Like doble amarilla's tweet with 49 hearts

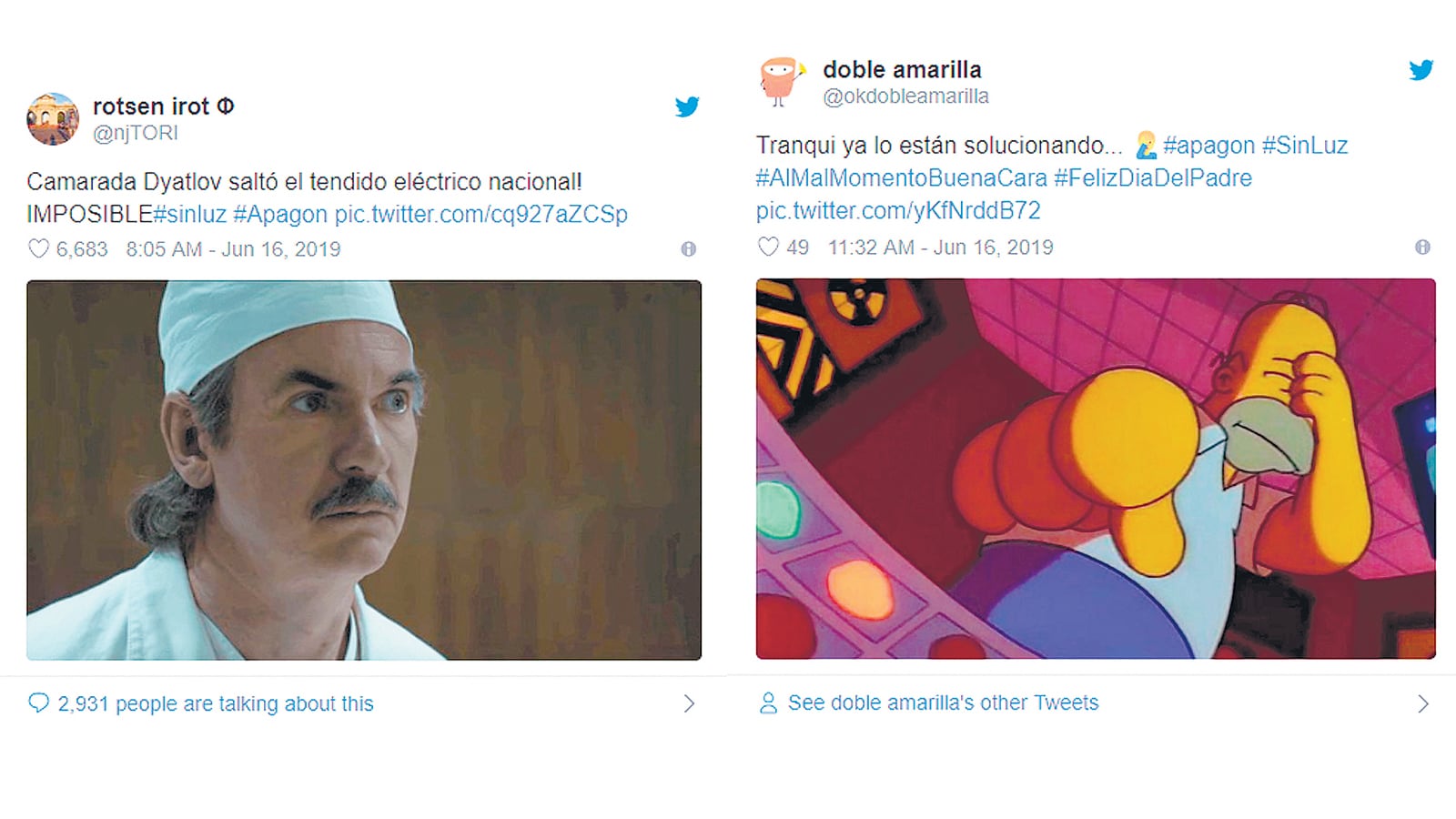pyautogui.click(x=769, y=247)
